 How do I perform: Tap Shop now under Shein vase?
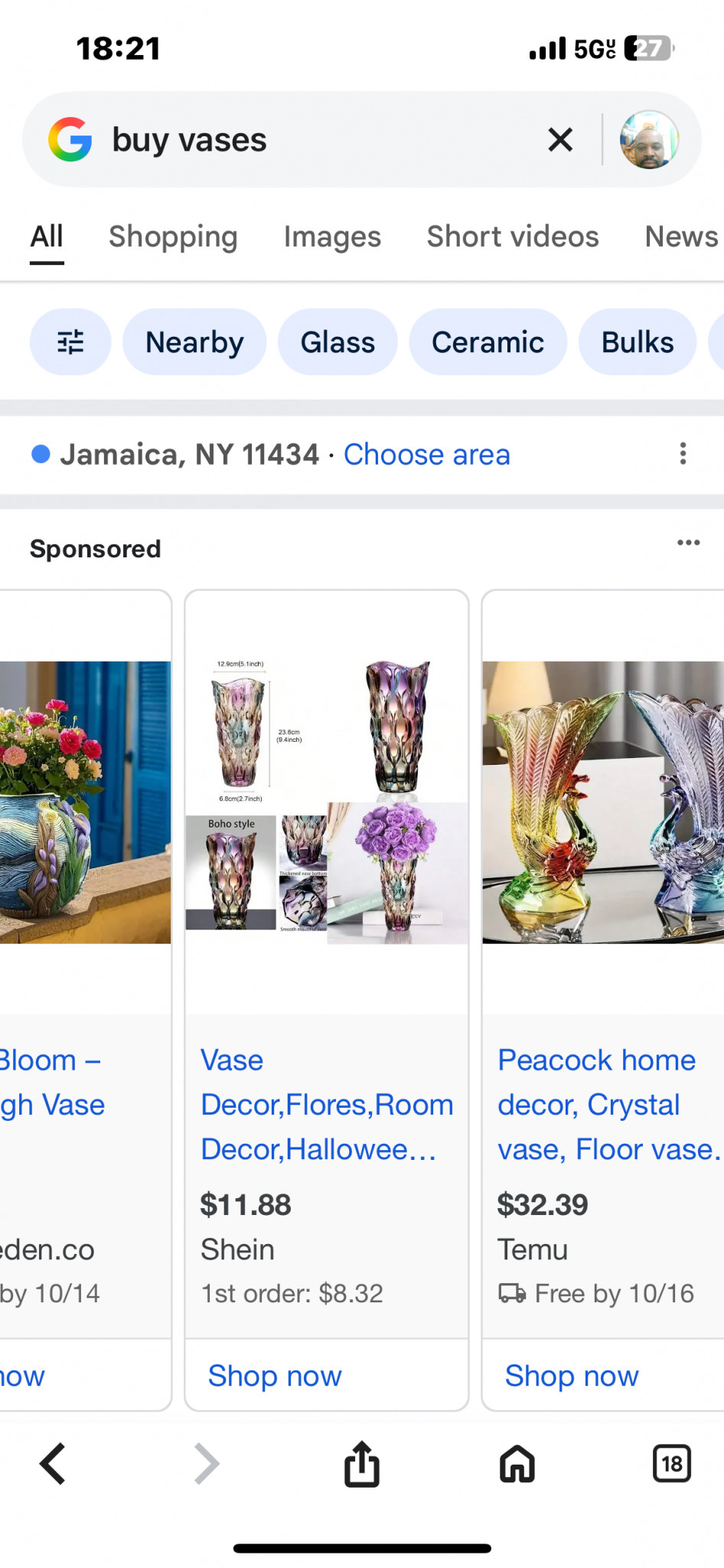click(x=275, y=1376)
